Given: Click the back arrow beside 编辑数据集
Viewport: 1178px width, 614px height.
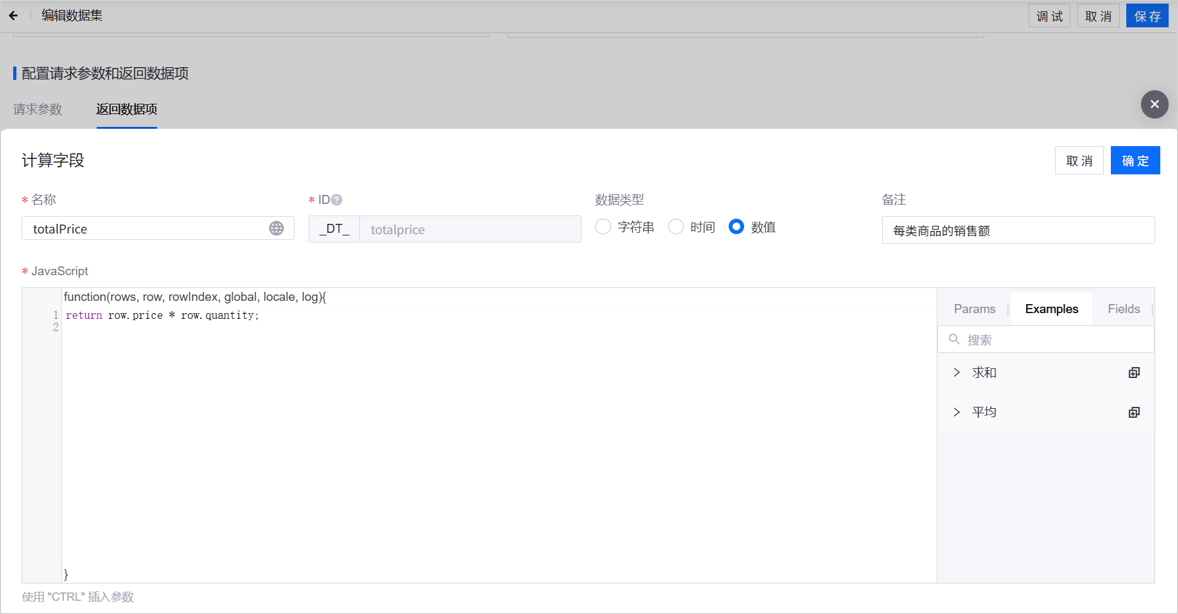Looking at the screenshot, I should click(x=14, y=15).
